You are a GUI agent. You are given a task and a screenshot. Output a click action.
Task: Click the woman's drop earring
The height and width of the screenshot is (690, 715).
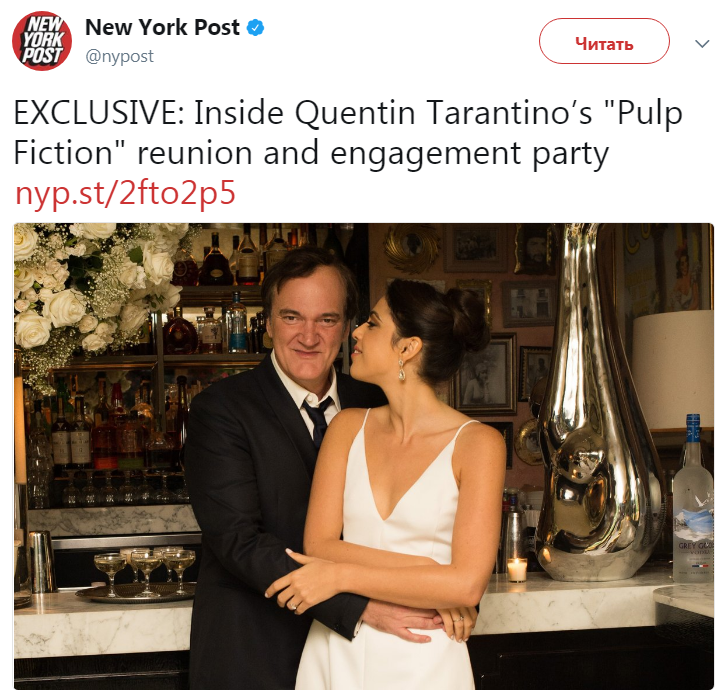402,371
